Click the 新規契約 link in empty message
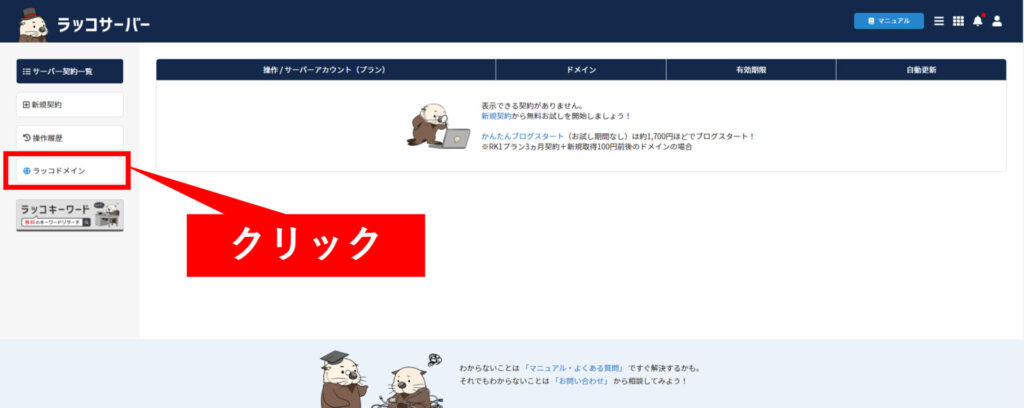The width and height of the screenshot is (1024, 408). pos(496,116)
